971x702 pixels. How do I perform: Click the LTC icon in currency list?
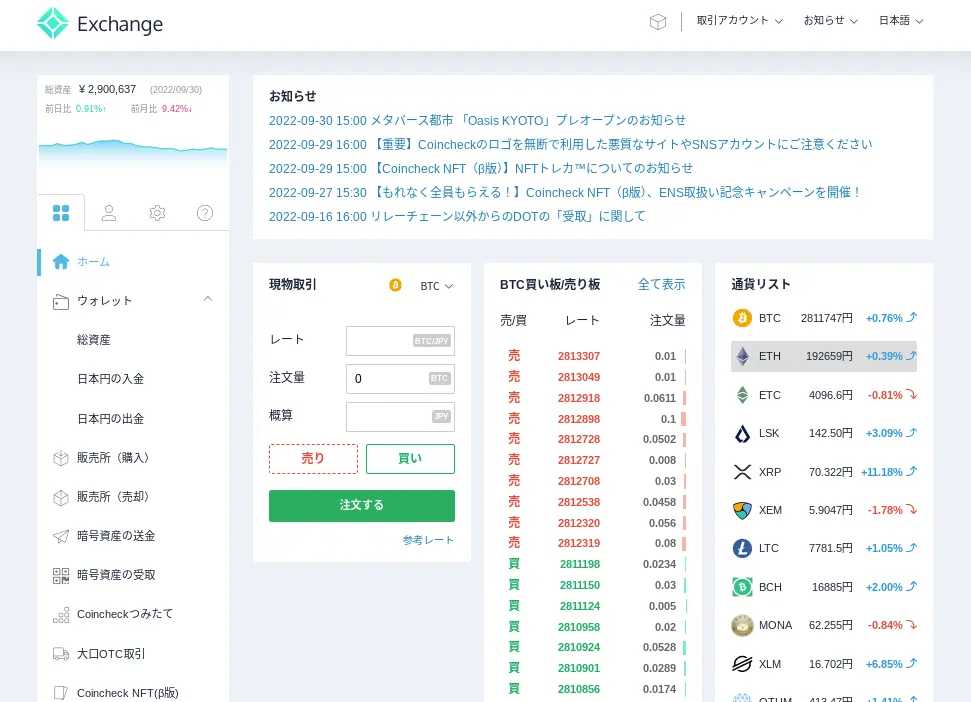click(x=742, y=548)
